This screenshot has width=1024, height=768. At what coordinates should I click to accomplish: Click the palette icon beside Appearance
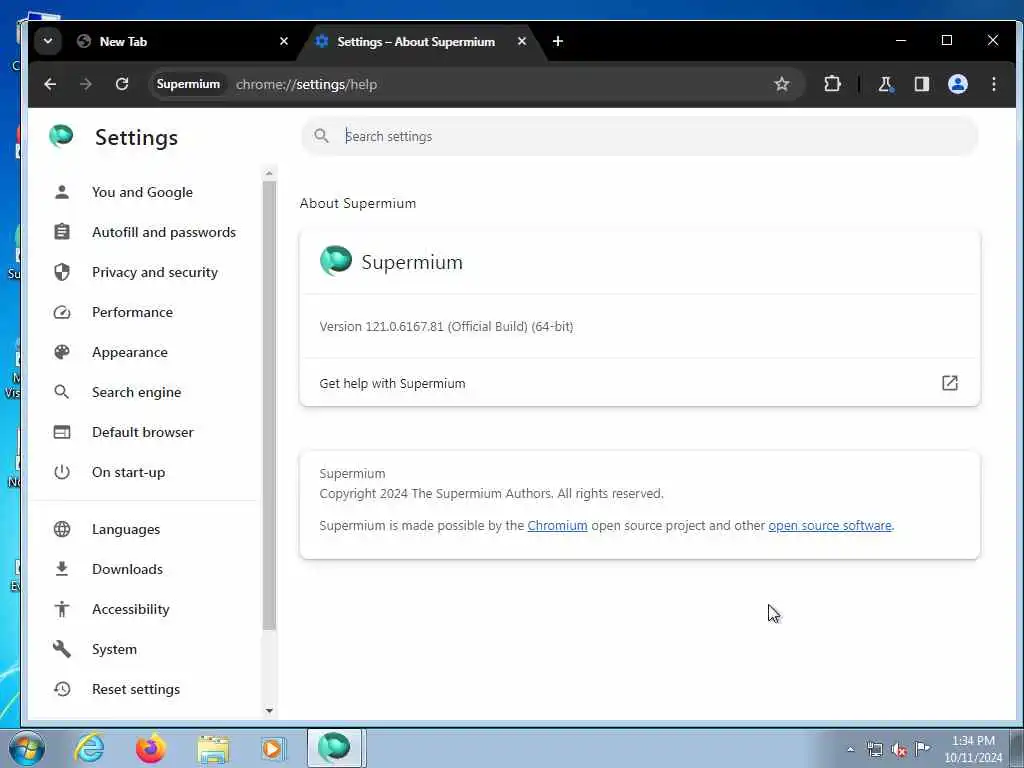[62, 352]
